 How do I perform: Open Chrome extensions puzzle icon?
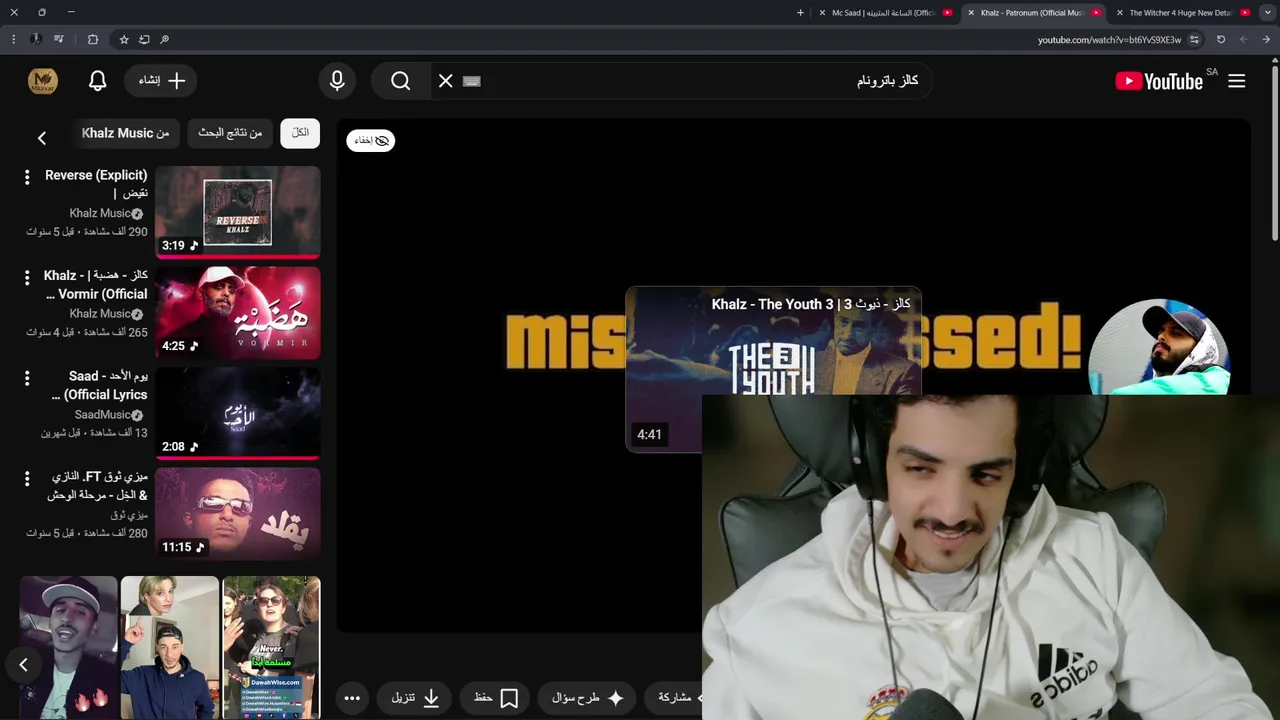[93, 39]
